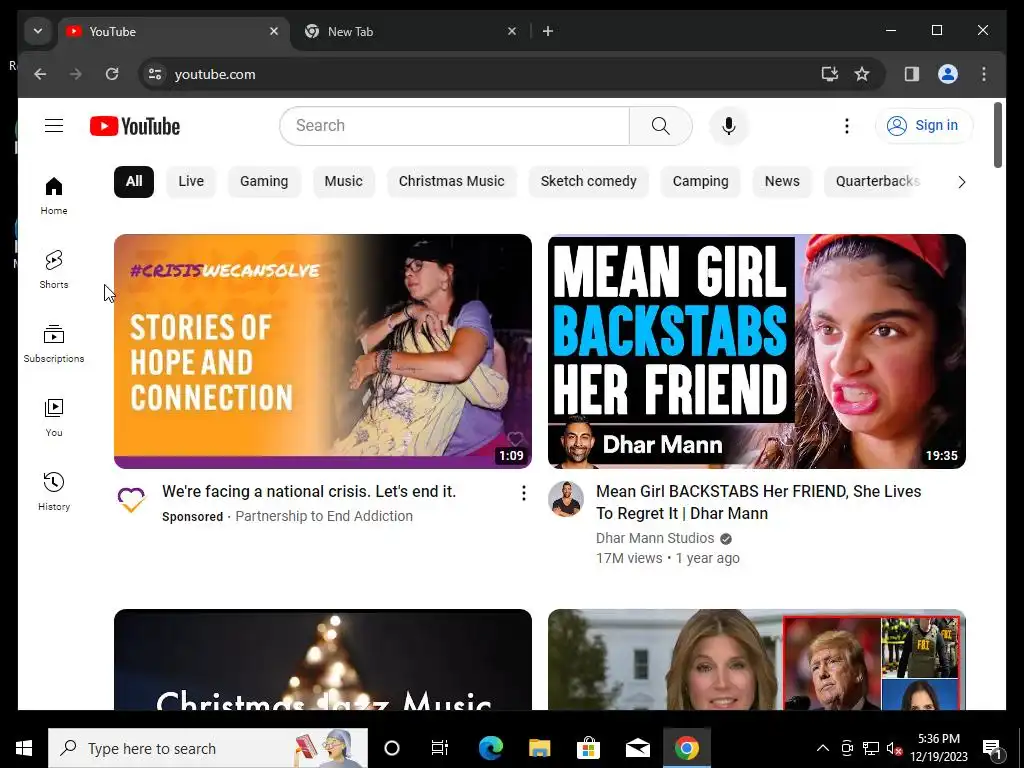
Task: Open the Trump news video thumbnail
Action: [x=757, y=660]
